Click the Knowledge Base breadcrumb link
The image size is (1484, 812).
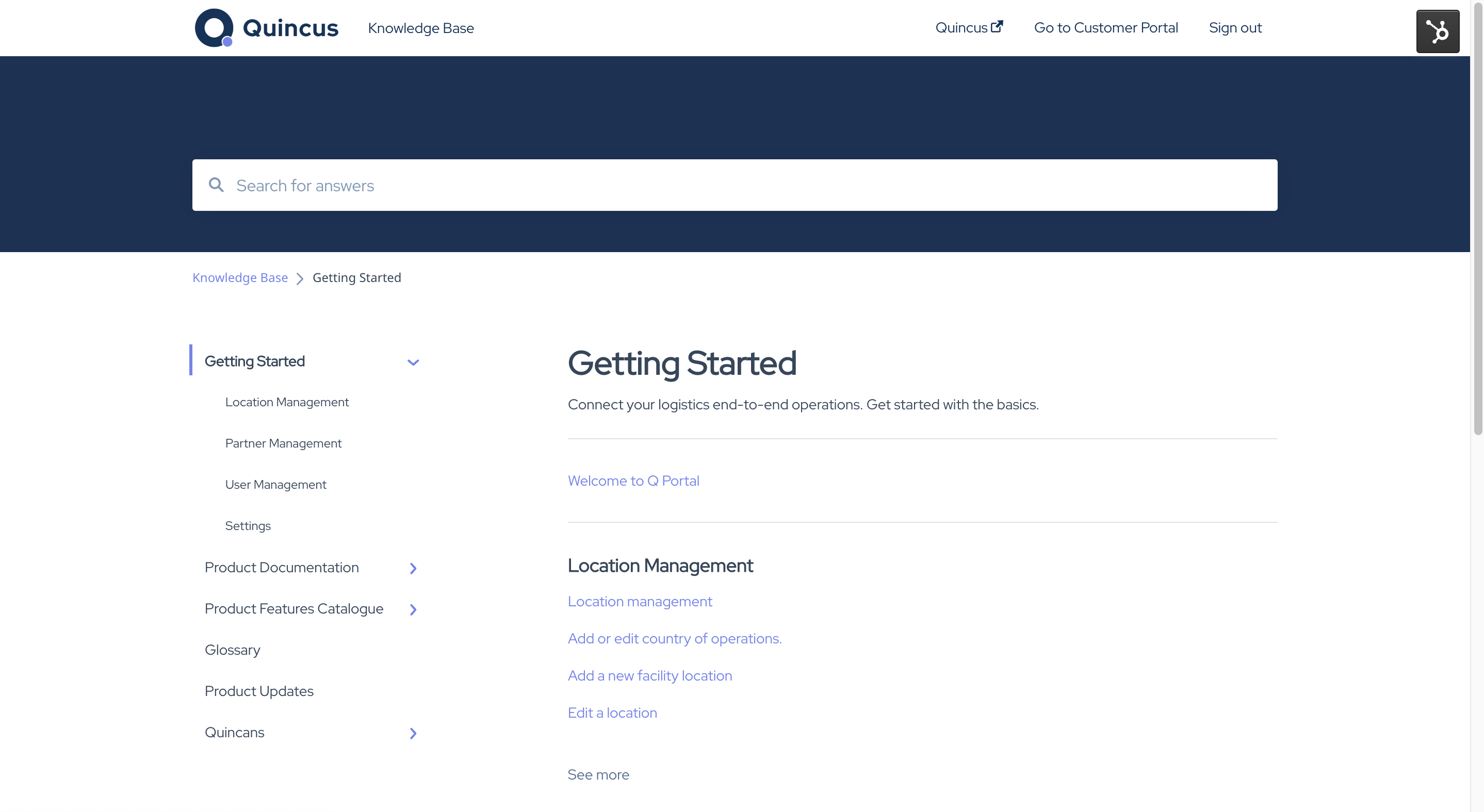click(x=240, y=277)
